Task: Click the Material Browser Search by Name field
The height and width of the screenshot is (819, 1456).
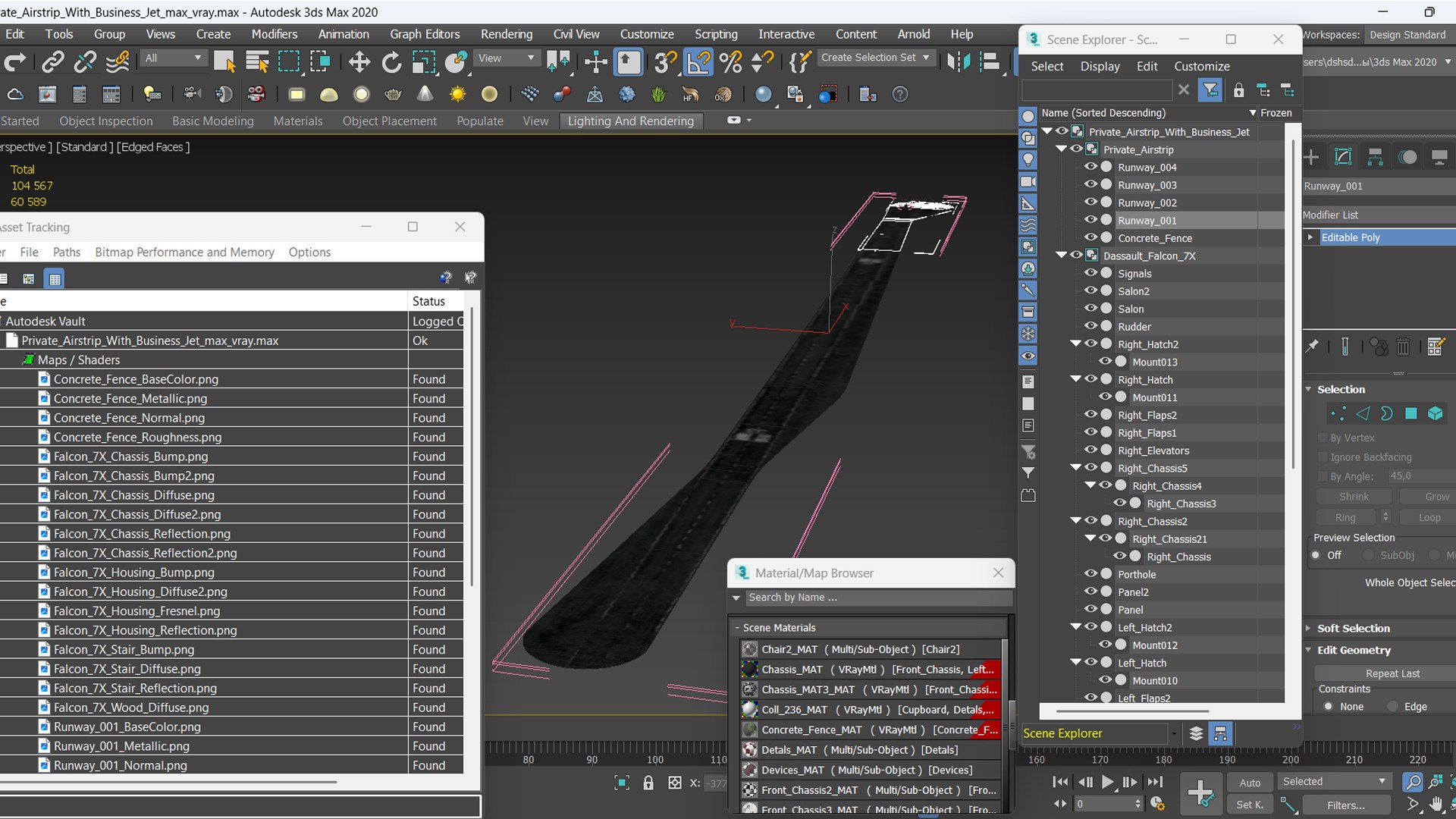Action: coord(879,598)
